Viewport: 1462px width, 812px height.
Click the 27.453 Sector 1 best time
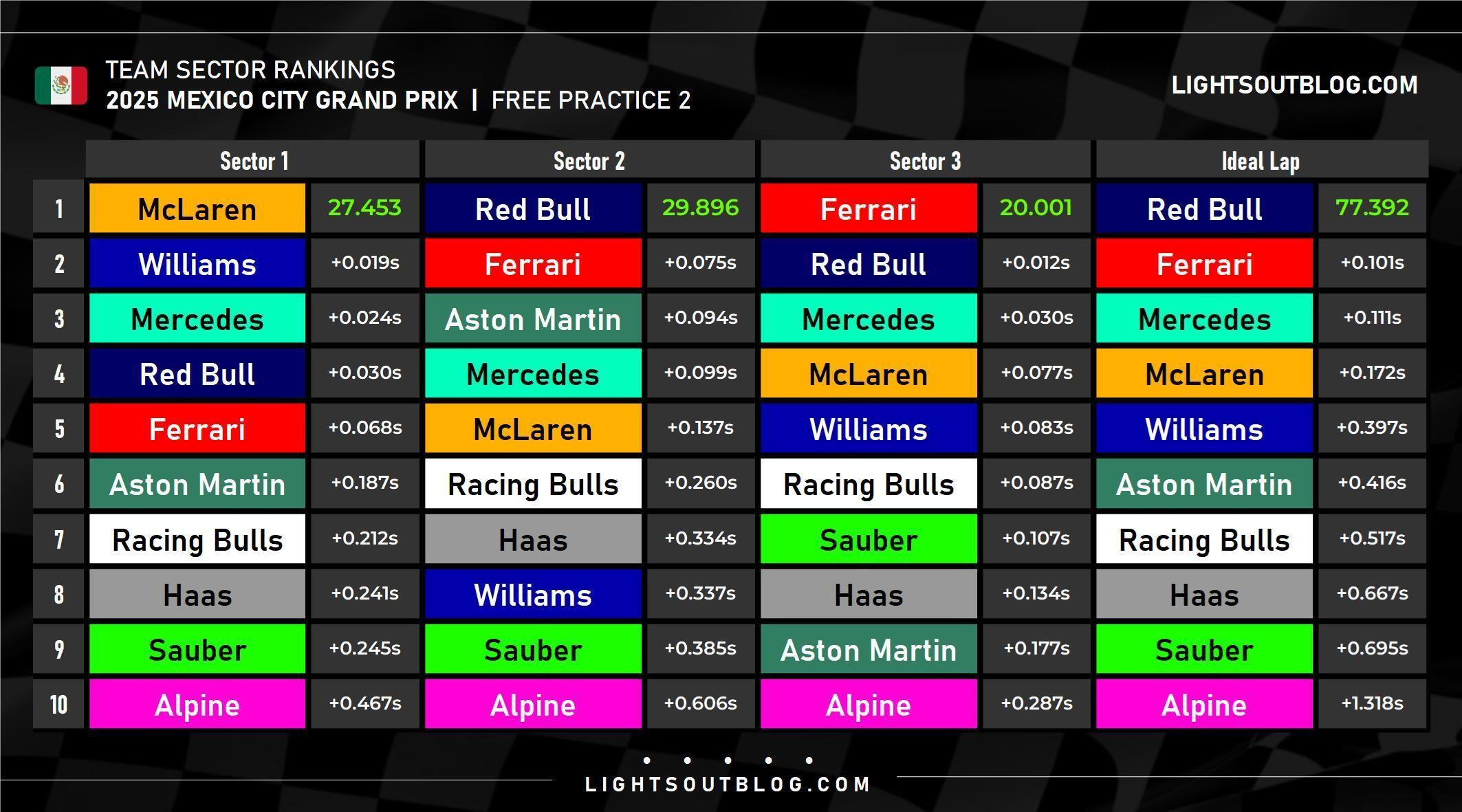pyautogui.click(x=364, y=208)
